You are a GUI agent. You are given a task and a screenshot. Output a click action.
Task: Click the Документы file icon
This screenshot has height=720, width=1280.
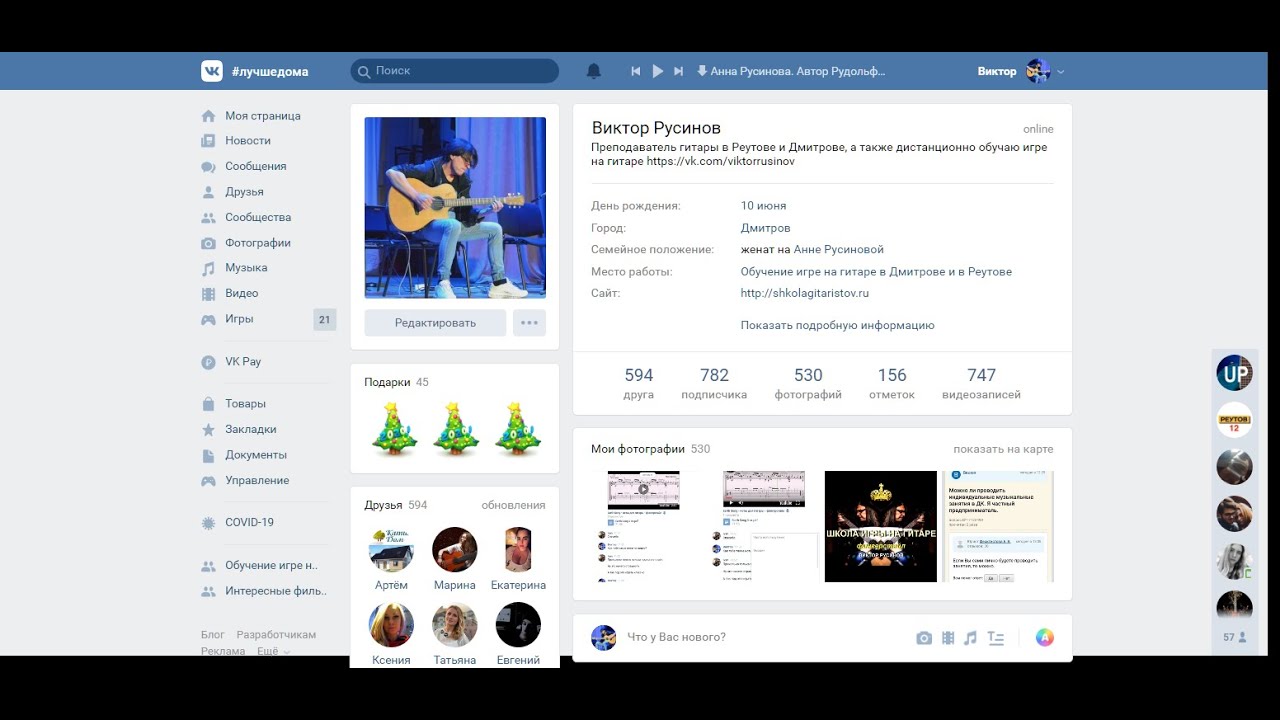click(208, 455)
